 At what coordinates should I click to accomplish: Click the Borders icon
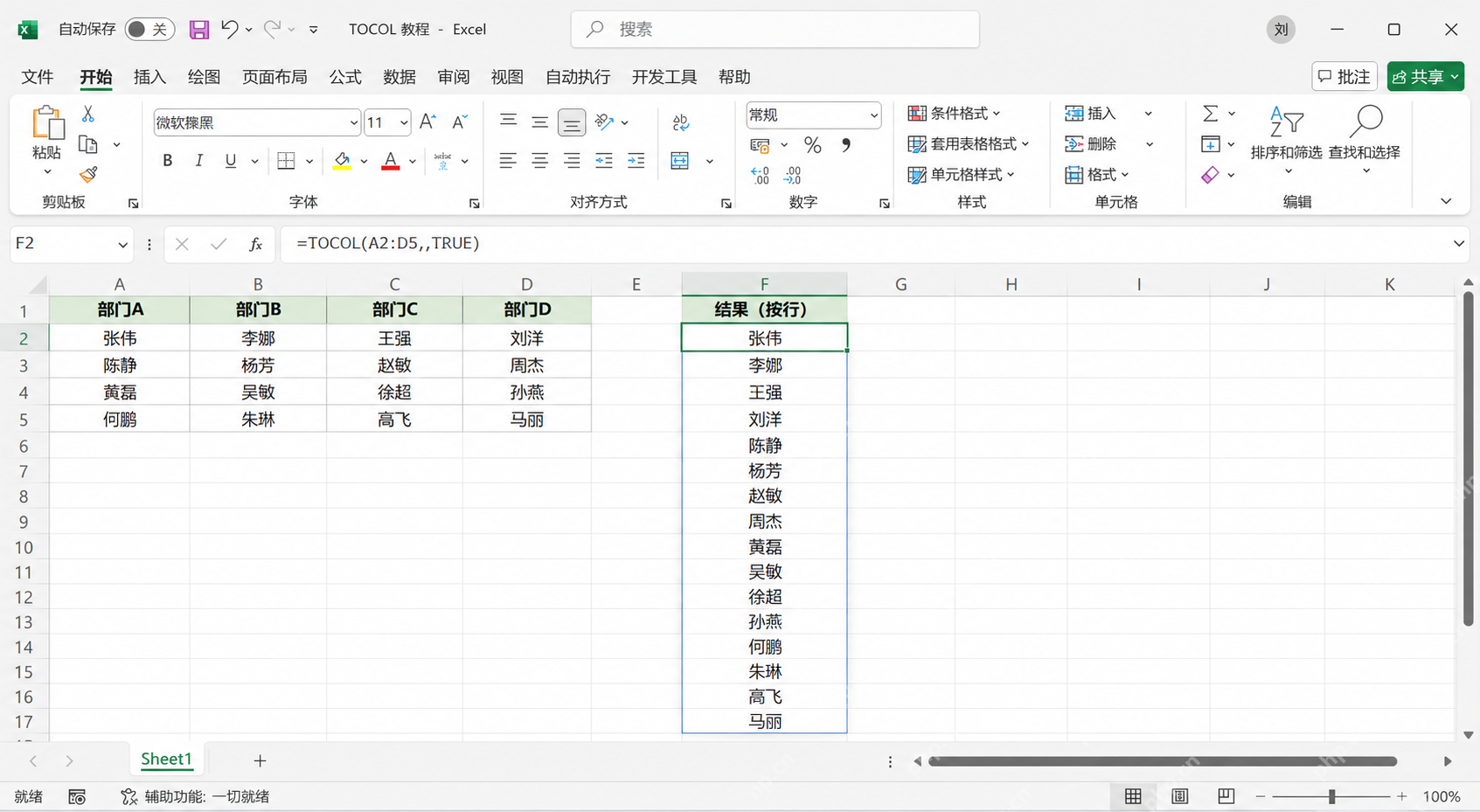click(x=286, y=160)
